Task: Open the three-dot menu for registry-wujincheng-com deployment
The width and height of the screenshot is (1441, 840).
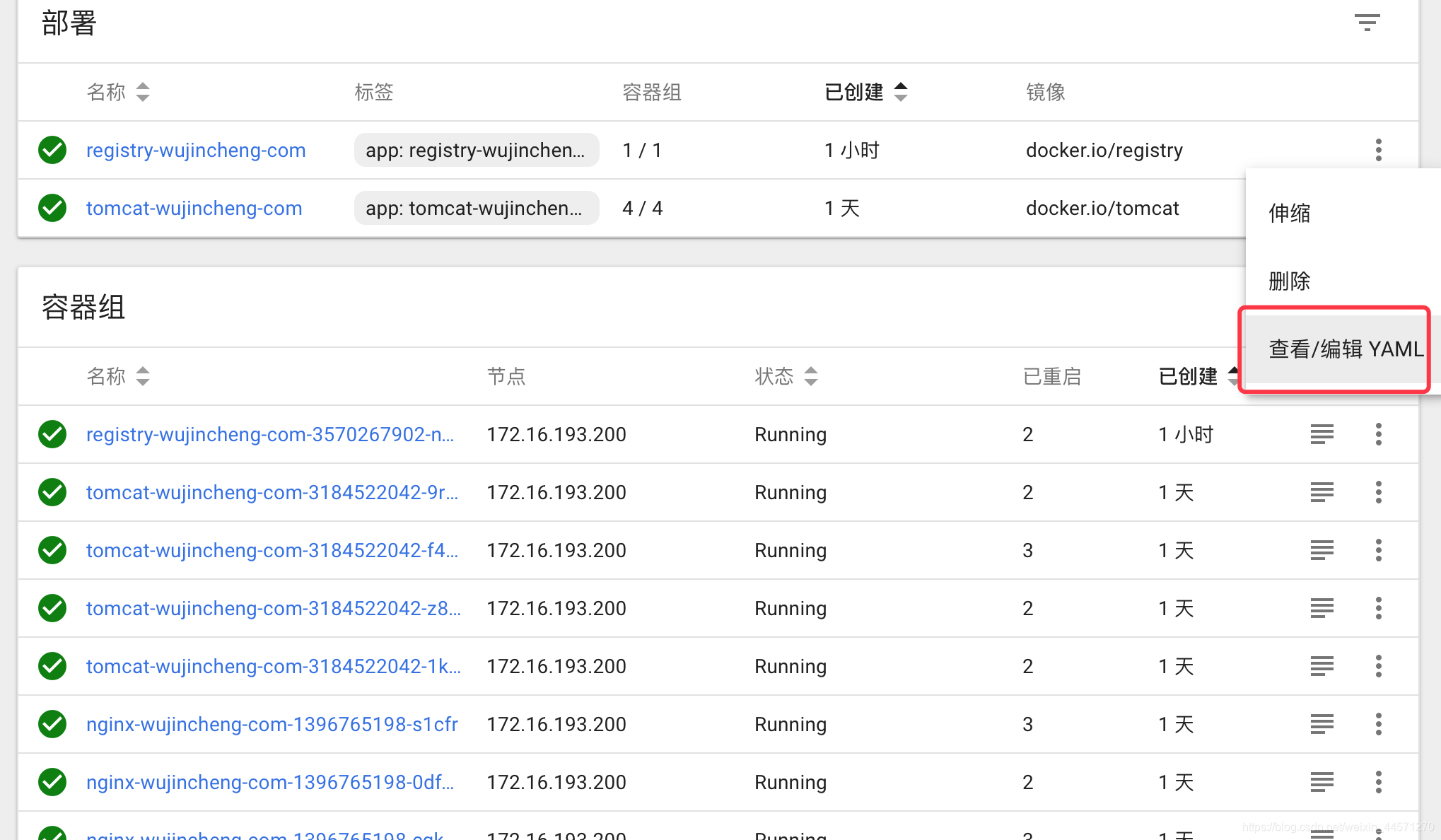Action: tap(1378, 150)
